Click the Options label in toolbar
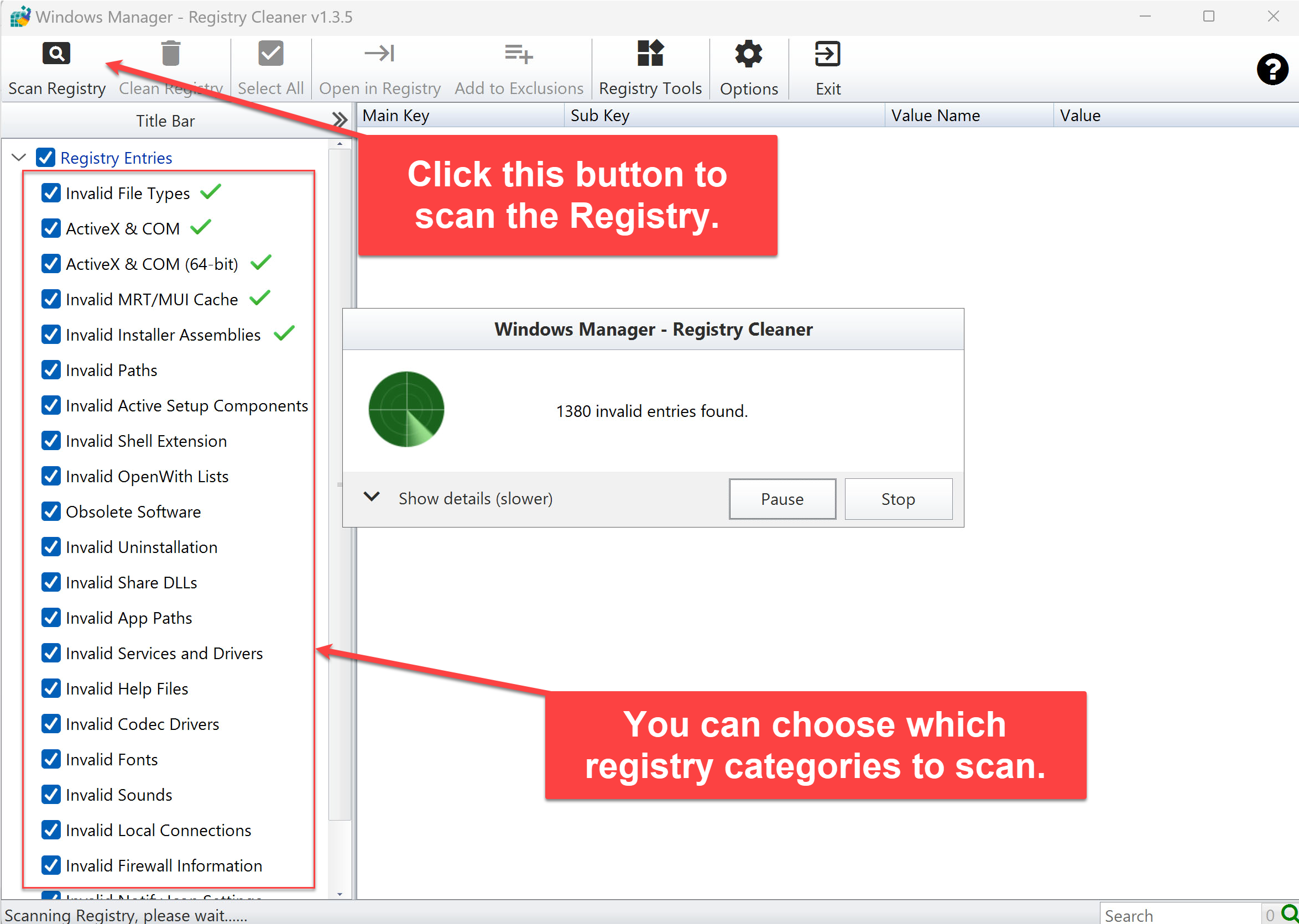The height and width of the screenshot is (924, 1299). pos(748,89)
